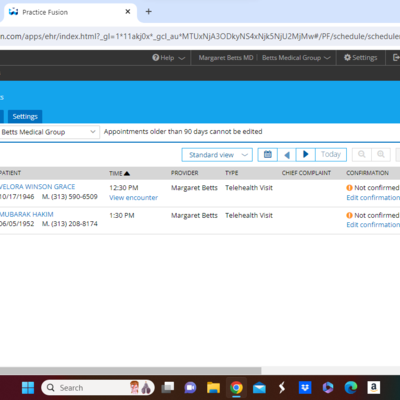Viewport: 400px width, 400px height.
Task: Click phone number (313) 590-6509
Action: (x=74, y=197)
